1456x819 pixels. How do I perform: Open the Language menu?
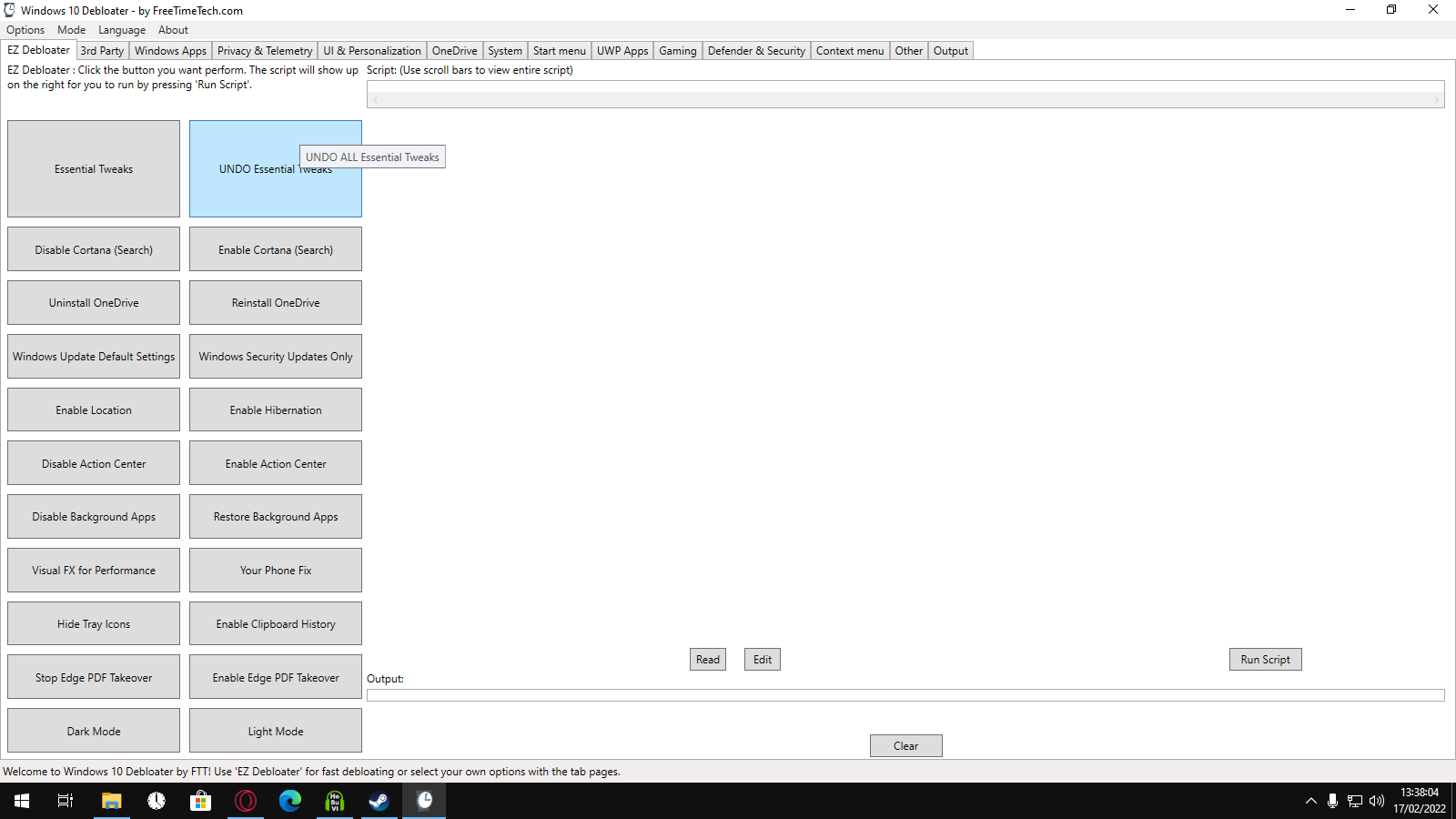[122, 30]
